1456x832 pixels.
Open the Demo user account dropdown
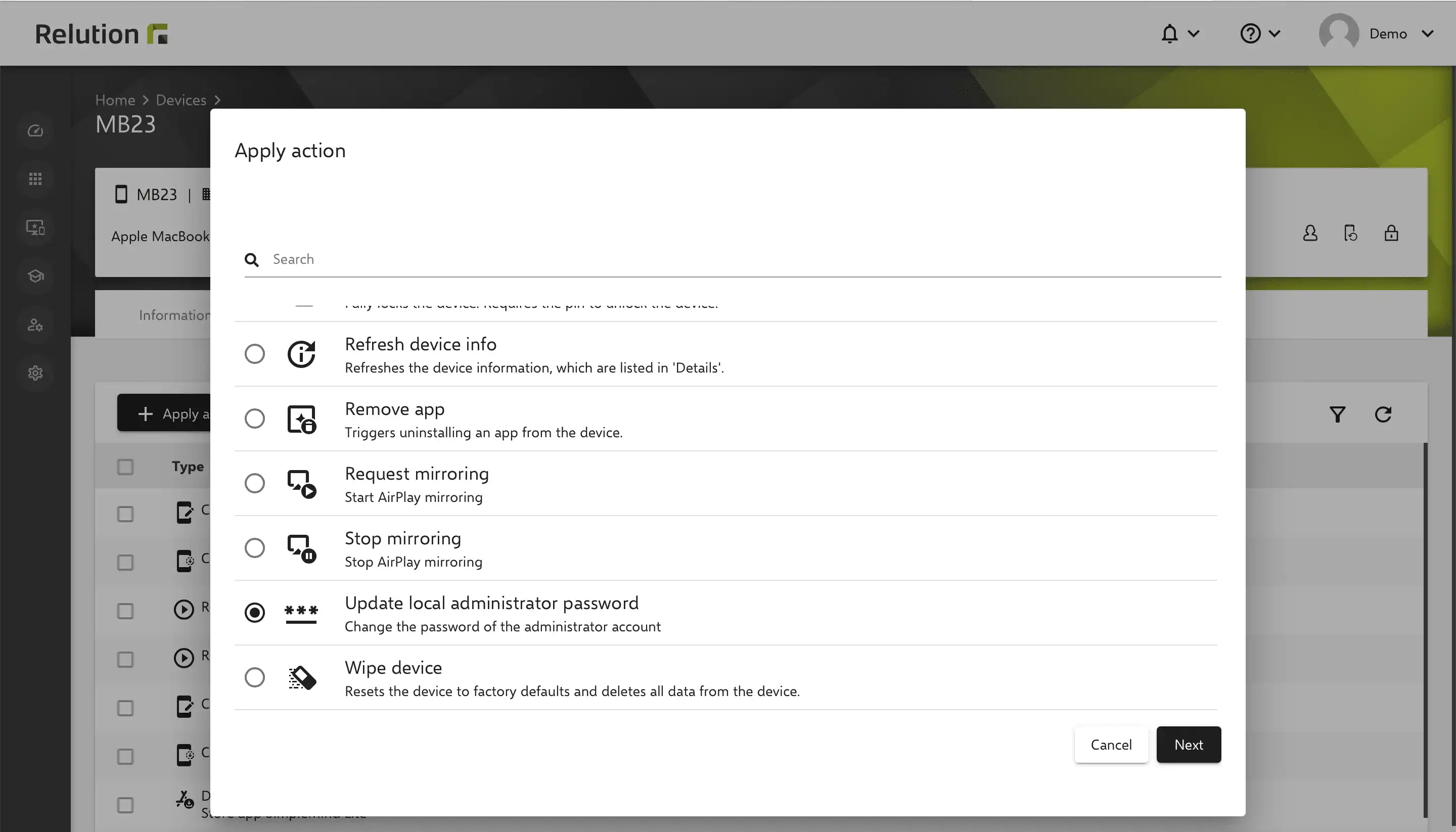pyautogui.click(x=1376, y=34)
